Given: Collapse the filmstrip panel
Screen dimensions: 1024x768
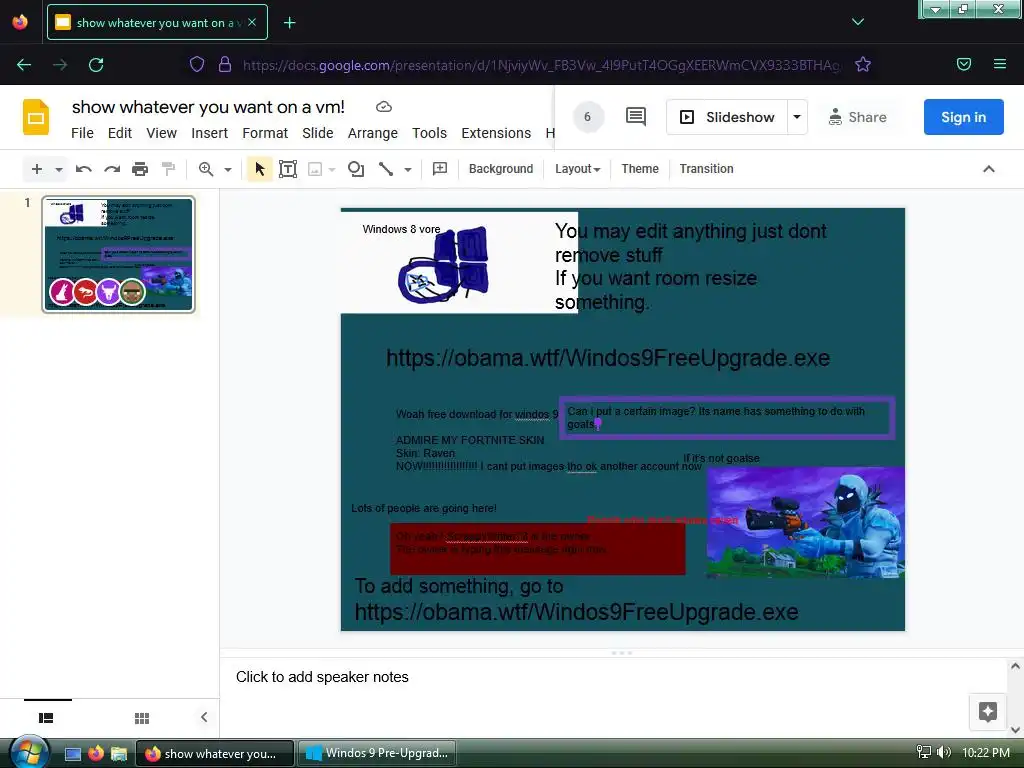Looking at the screenshot, I should pyautogui.click(x=204, y=717).
